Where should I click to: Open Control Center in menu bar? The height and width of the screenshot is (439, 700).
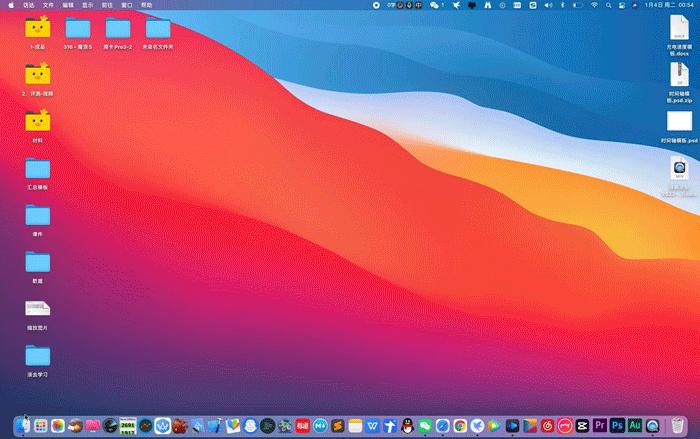[x=621, y=5]
